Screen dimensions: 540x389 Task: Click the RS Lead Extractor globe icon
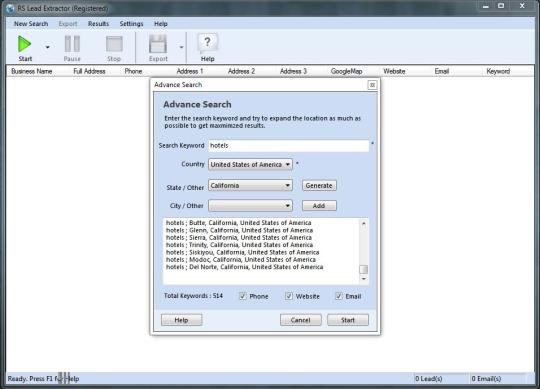click(10, 8)
